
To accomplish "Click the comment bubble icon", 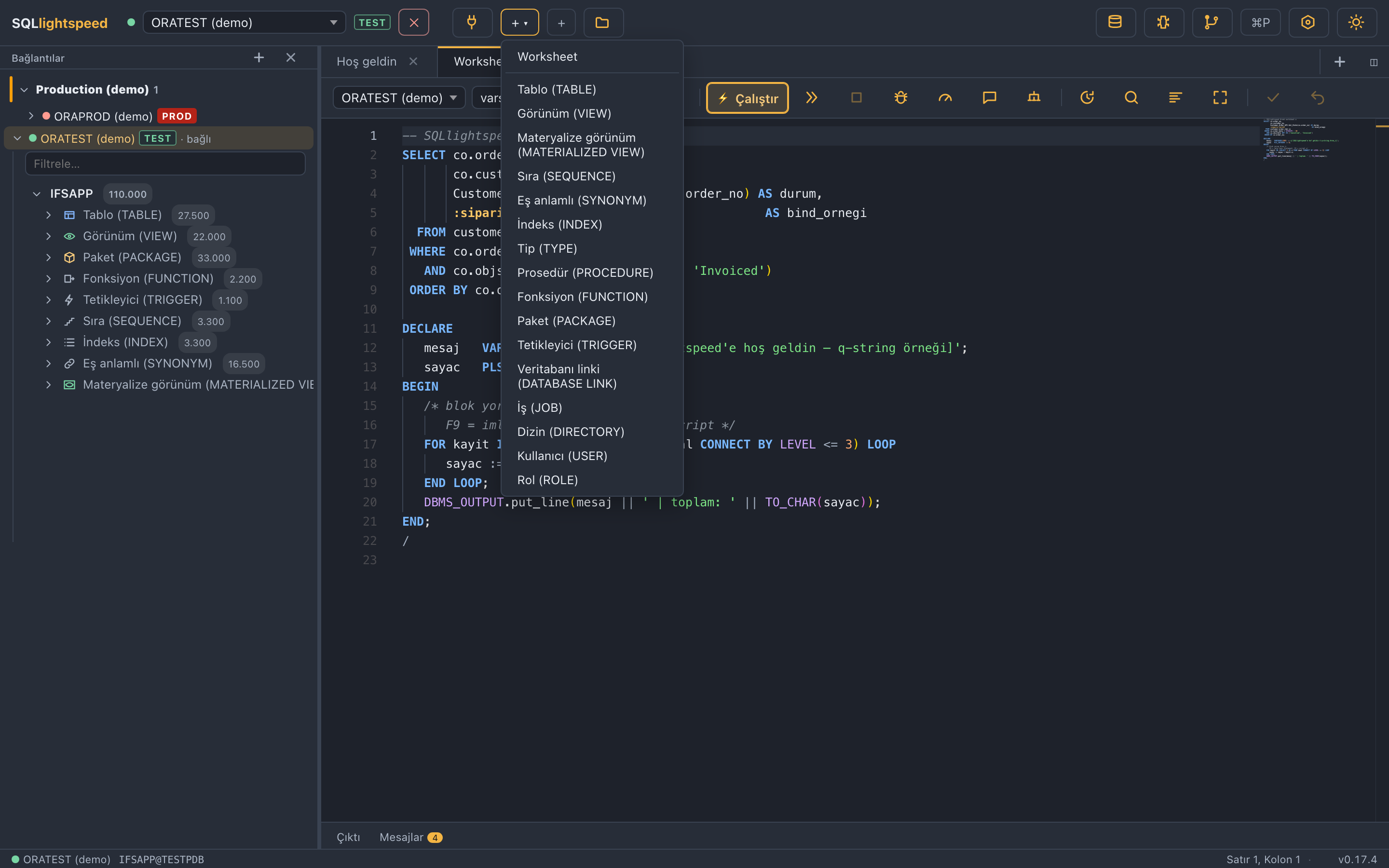I will click(x=989, y=97).
